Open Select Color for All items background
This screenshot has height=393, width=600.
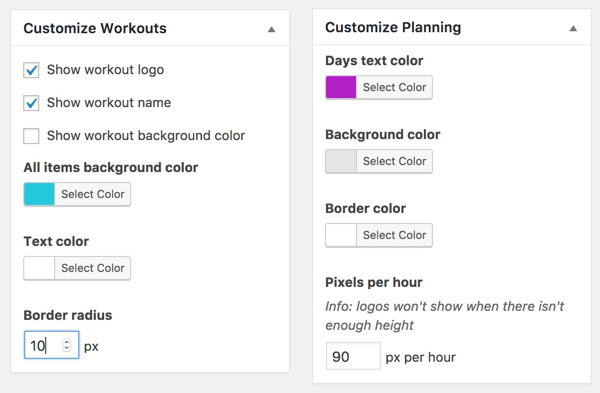93,194
